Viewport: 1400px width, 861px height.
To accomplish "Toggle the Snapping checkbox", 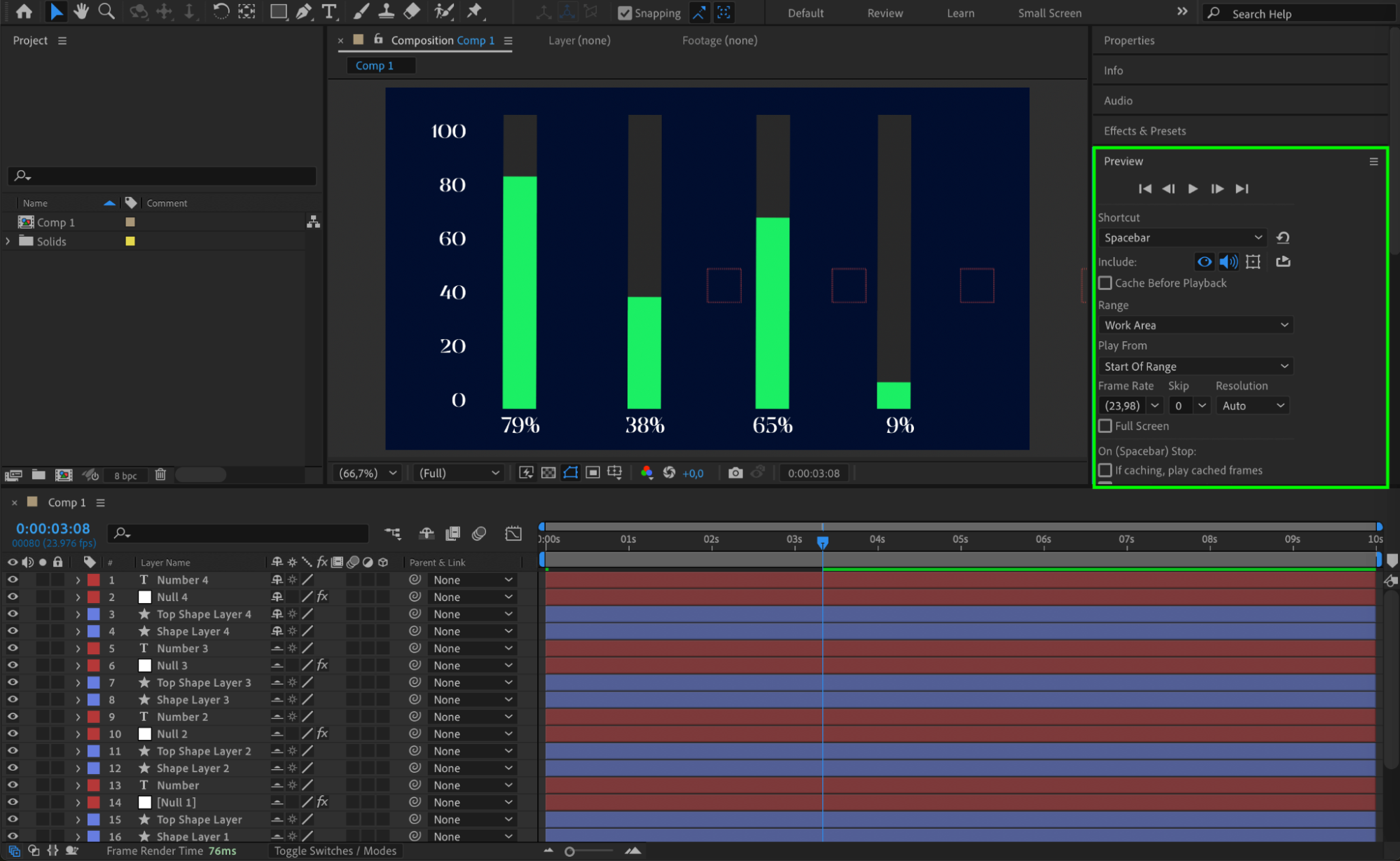I will pos(625,13).
